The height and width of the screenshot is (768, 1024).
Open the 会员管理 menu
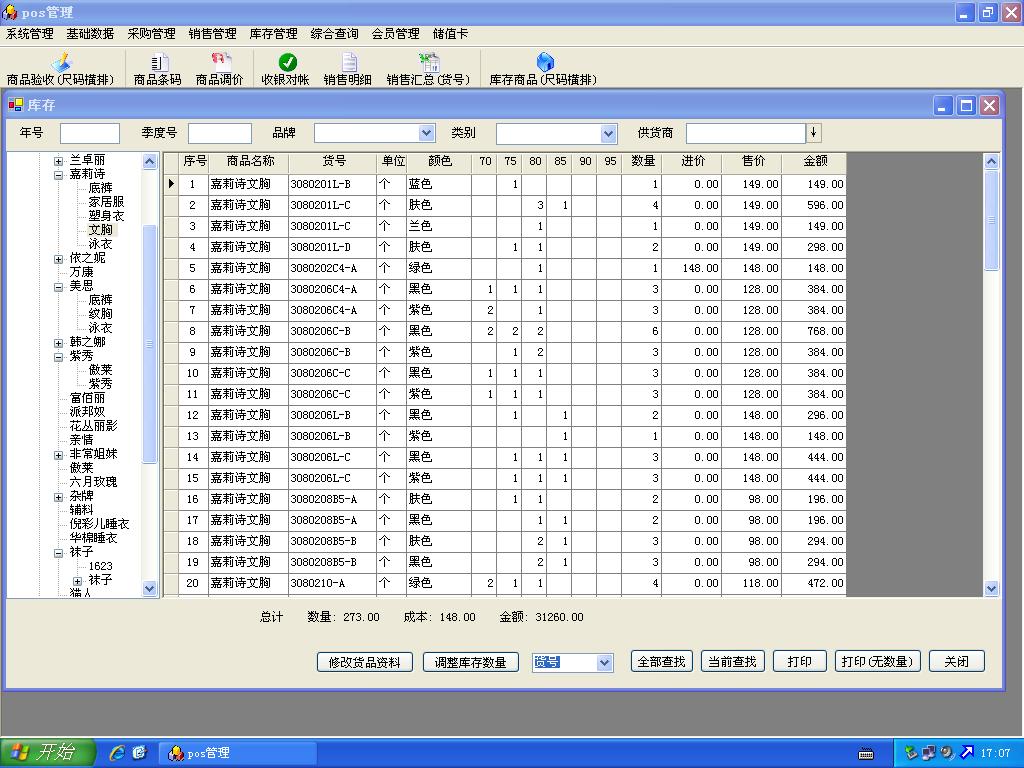tap(395, 33)
